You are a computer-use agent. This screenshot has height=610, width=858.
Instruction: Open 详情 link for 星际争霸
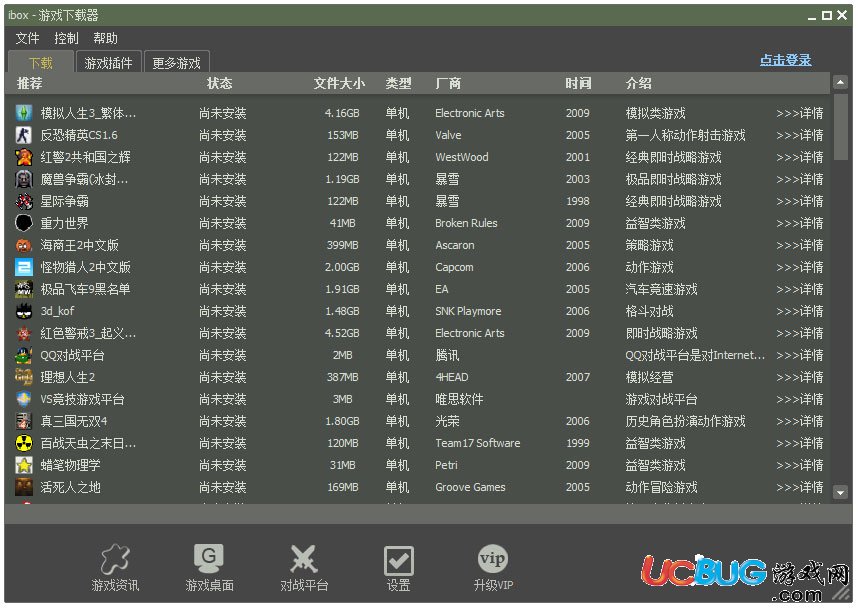tap(799, 201)
